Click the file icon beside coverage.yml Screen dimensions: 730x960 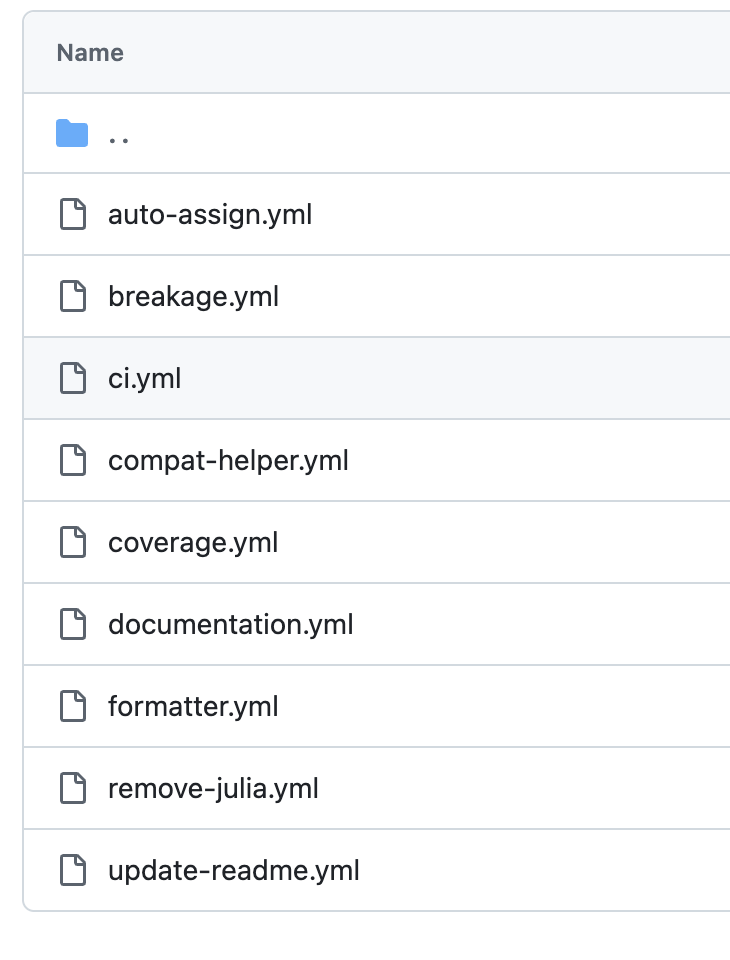72,542
